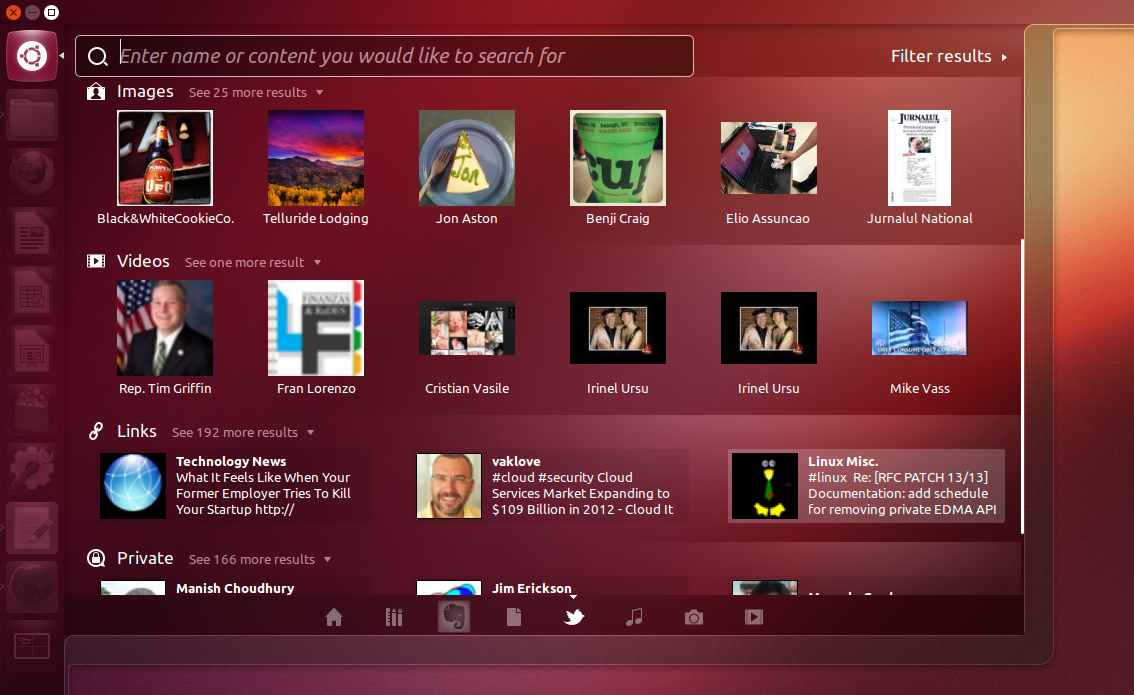This screenshot has height=695, width=1134.
Task: Open the Files lens document icon
Action: click(x=513, y=617)
